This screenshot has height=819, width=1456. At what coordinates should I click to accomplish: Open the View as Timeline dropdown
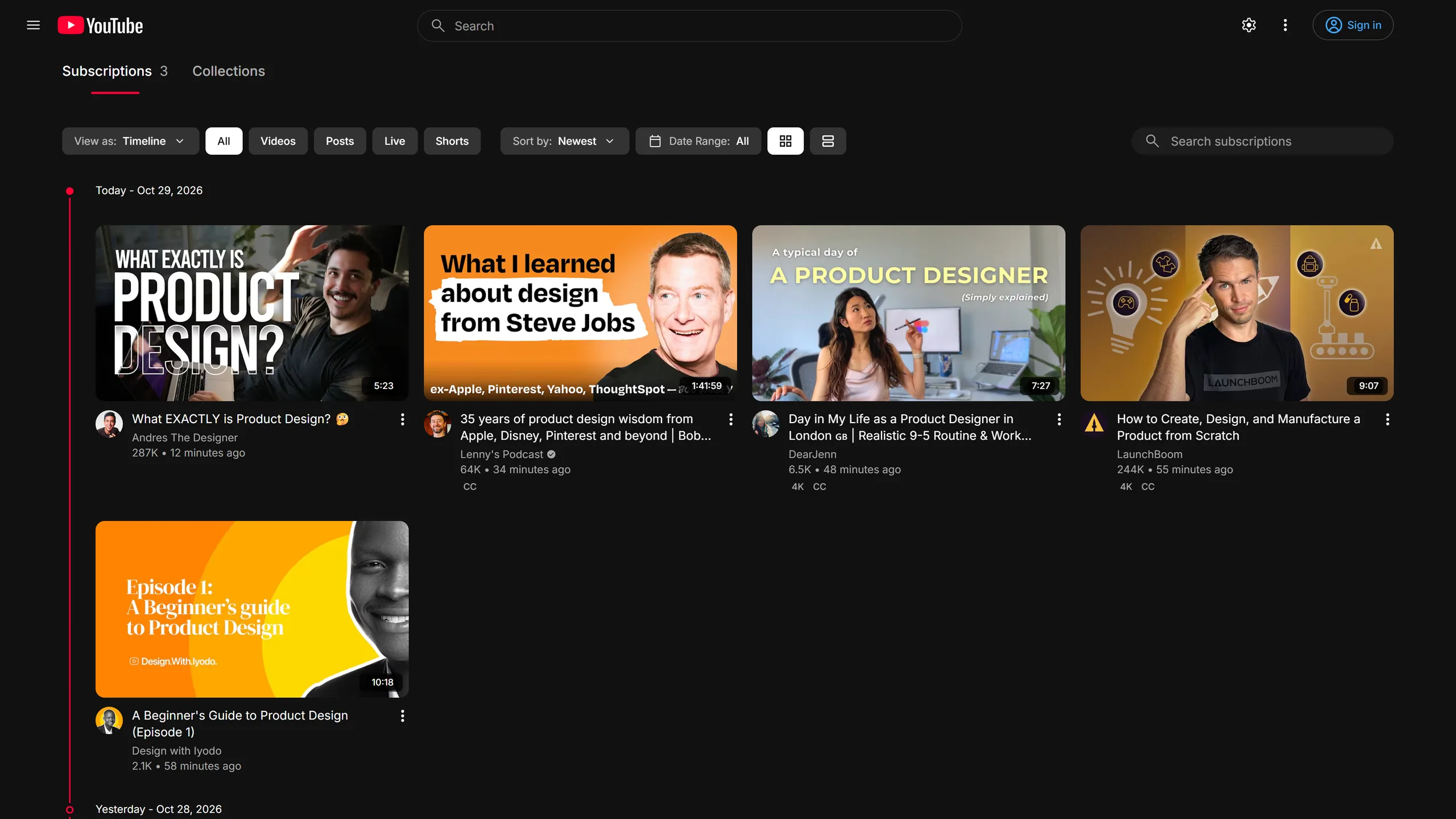pos(130,141)
